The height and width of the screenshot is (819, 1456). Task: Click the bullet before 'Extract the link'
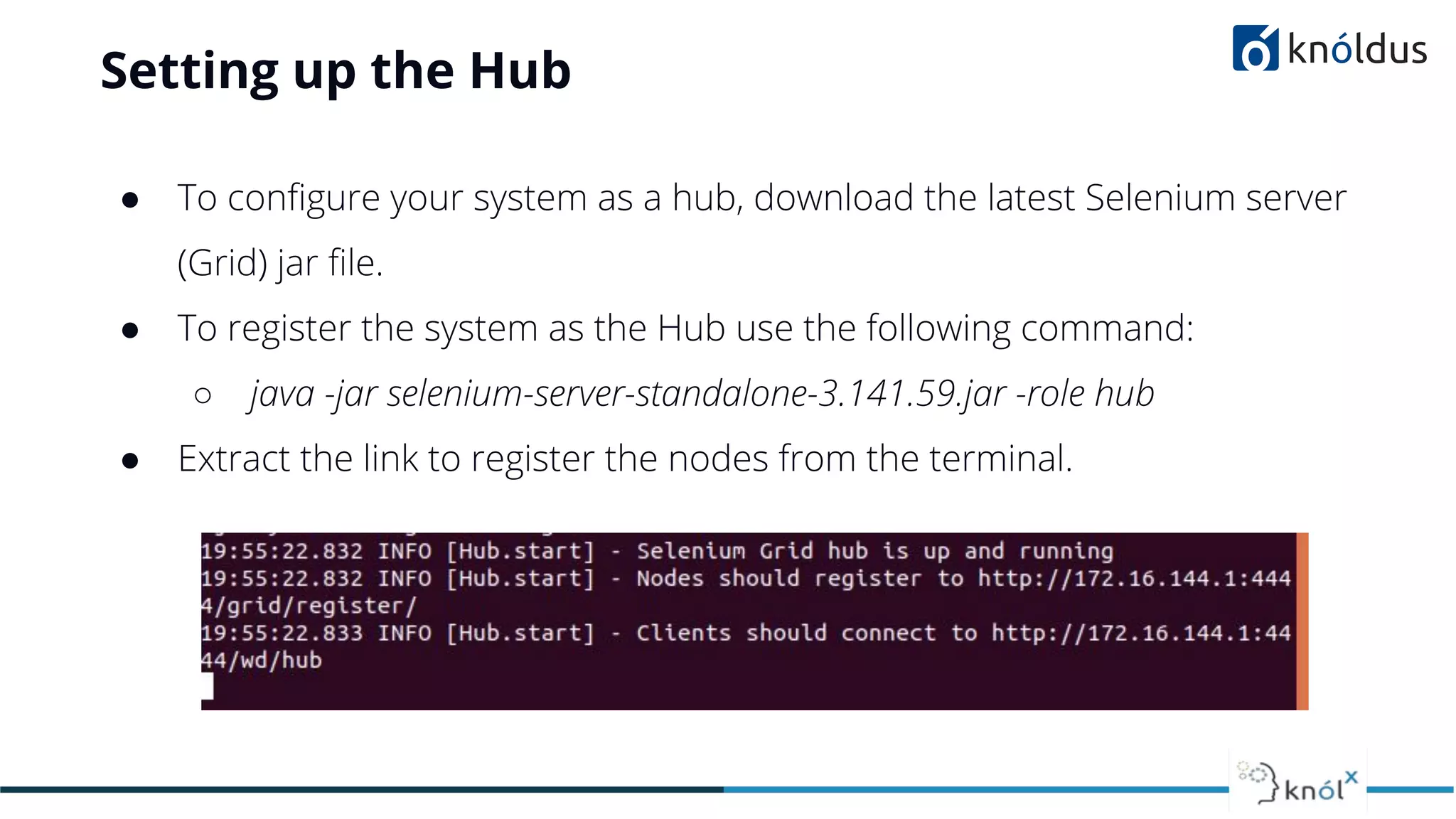coord(130,461)
